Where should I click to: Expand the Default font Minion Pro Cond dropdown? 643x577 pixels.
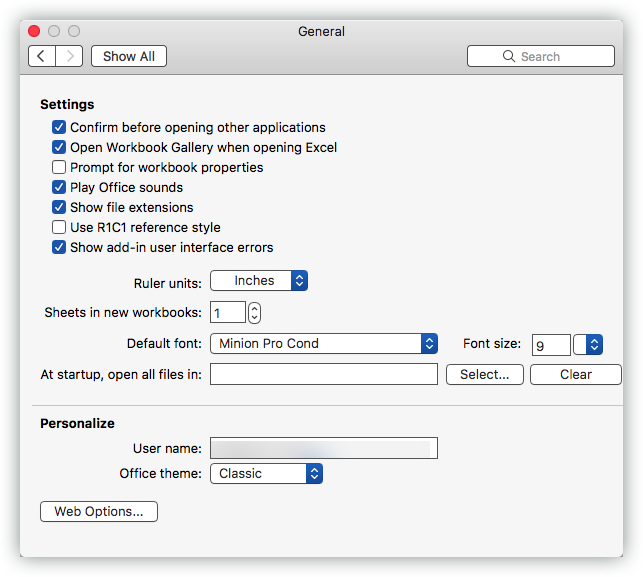click(324, 344)
